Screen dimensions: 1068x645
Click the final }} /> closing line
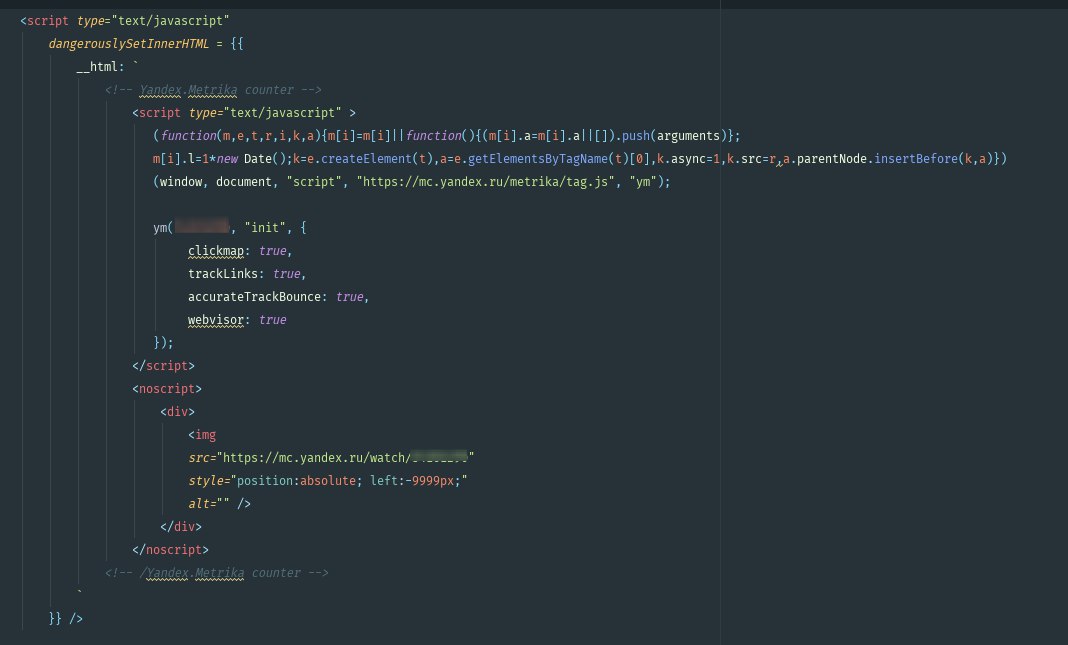point(65,618)
